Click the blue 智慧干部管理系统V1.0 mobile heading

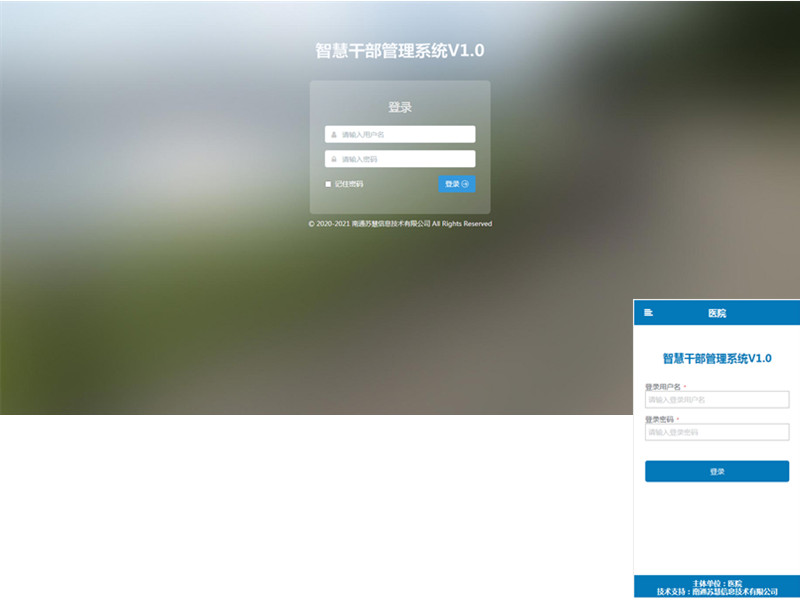coord(717,358)
